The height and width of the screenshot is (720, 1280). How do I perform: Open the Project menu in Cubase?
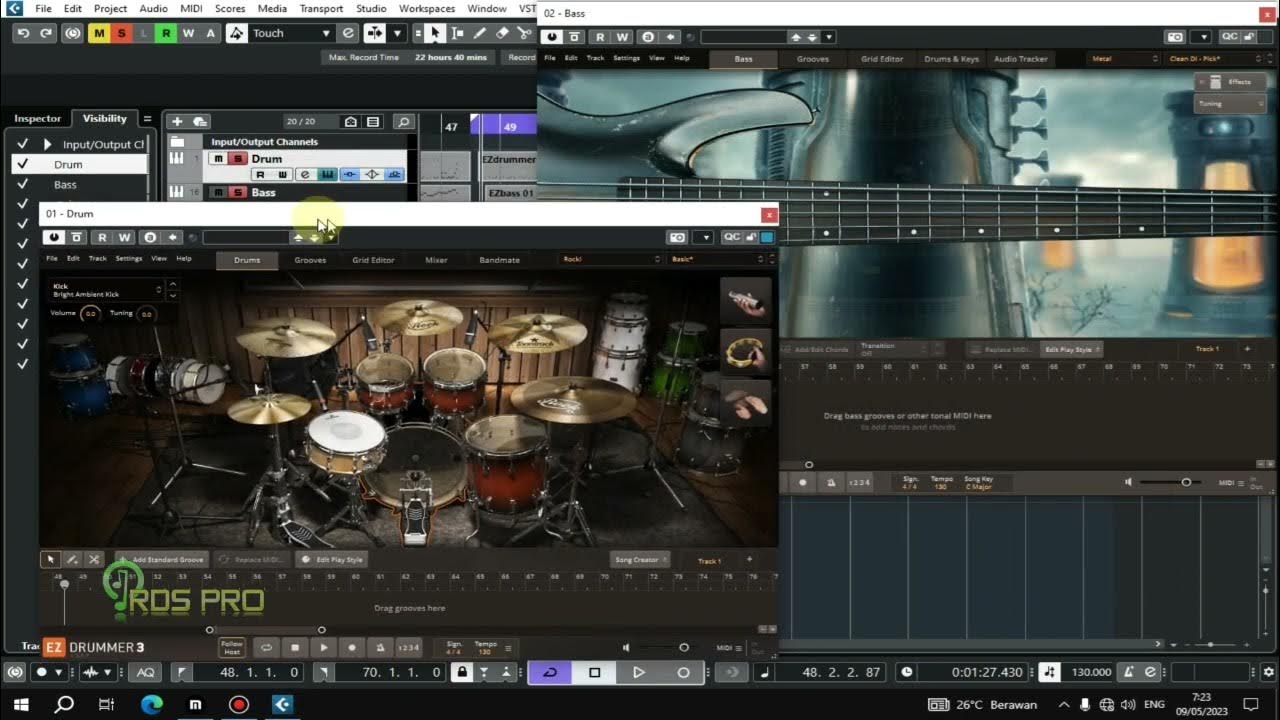coord(110,8)
